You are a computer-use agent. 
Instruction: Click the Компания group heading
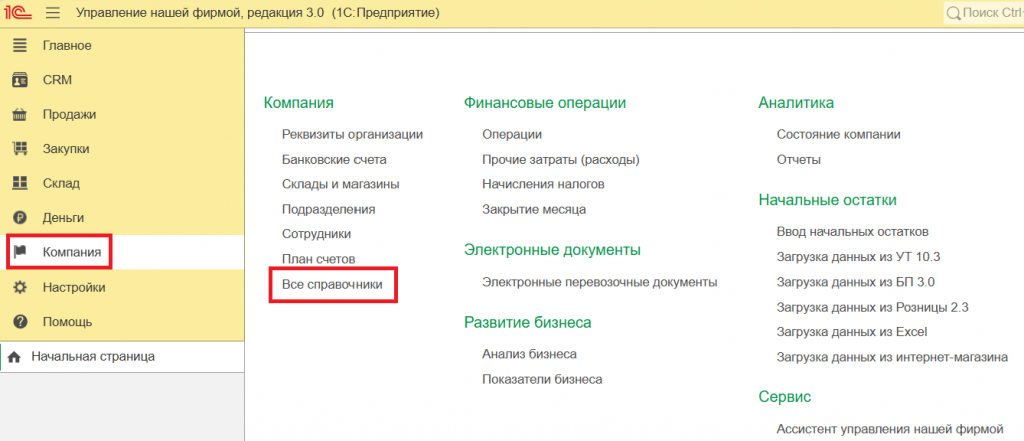point(299,103)
